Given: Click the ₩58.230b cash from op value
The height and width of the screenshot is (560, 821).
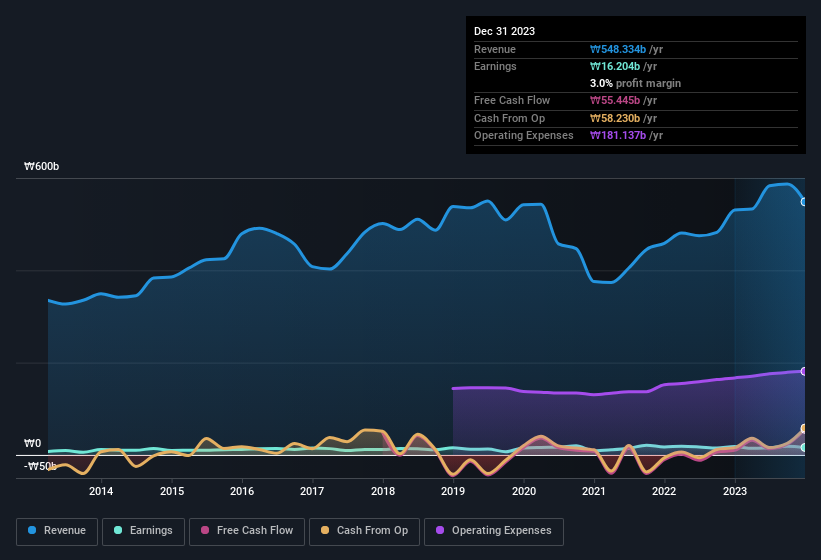Looking at the screenshot, I should click(615, 118).
